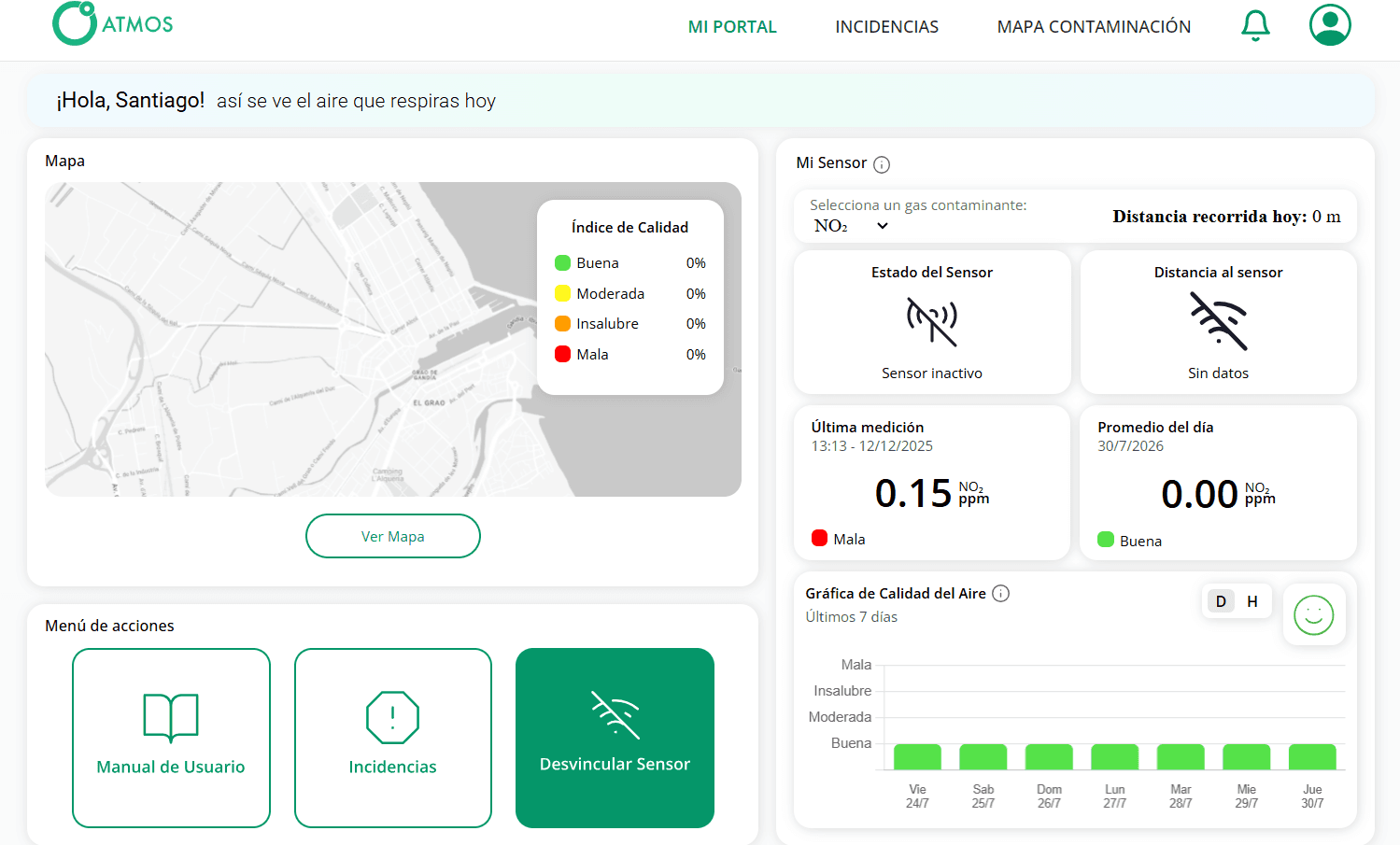Click the Lun 27/7 chart bar
Screen dimensions: 1400x845
[1114, 756]
